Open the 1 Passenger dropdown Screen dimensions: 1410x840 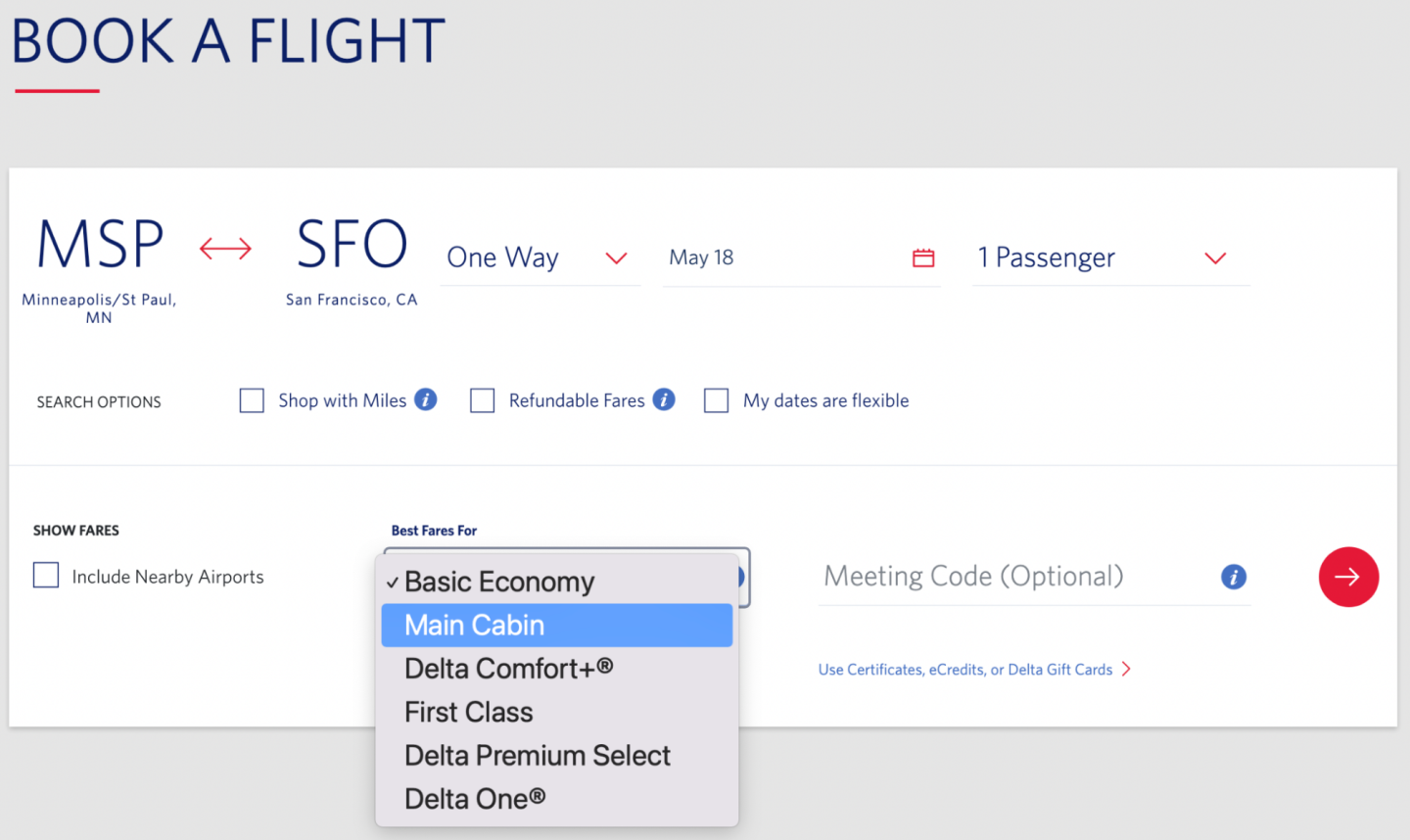point(1110,257)
